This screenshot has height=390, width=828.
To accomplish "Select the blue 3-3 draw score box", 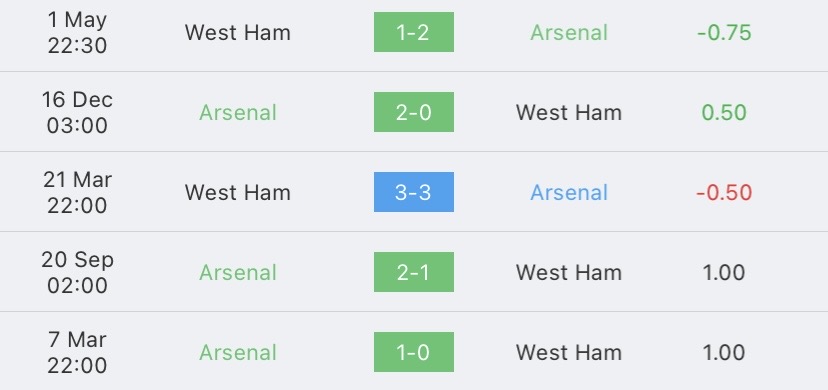I will pyautogui.click(x=413, y=192).
